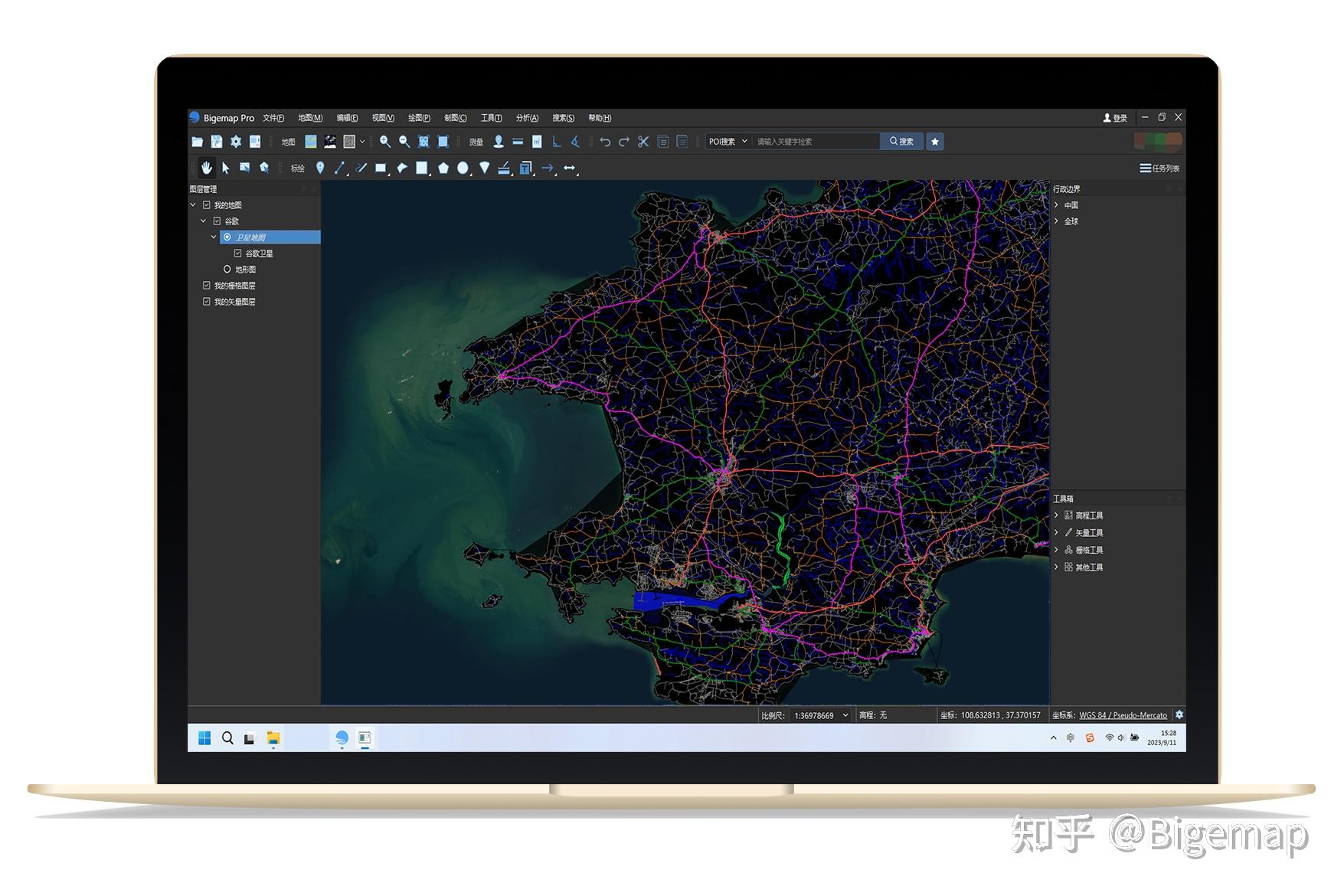This screenshot has height=896, width=1344.
Task: Click the 登录 login button
Action: click(x=1114, y=118)
